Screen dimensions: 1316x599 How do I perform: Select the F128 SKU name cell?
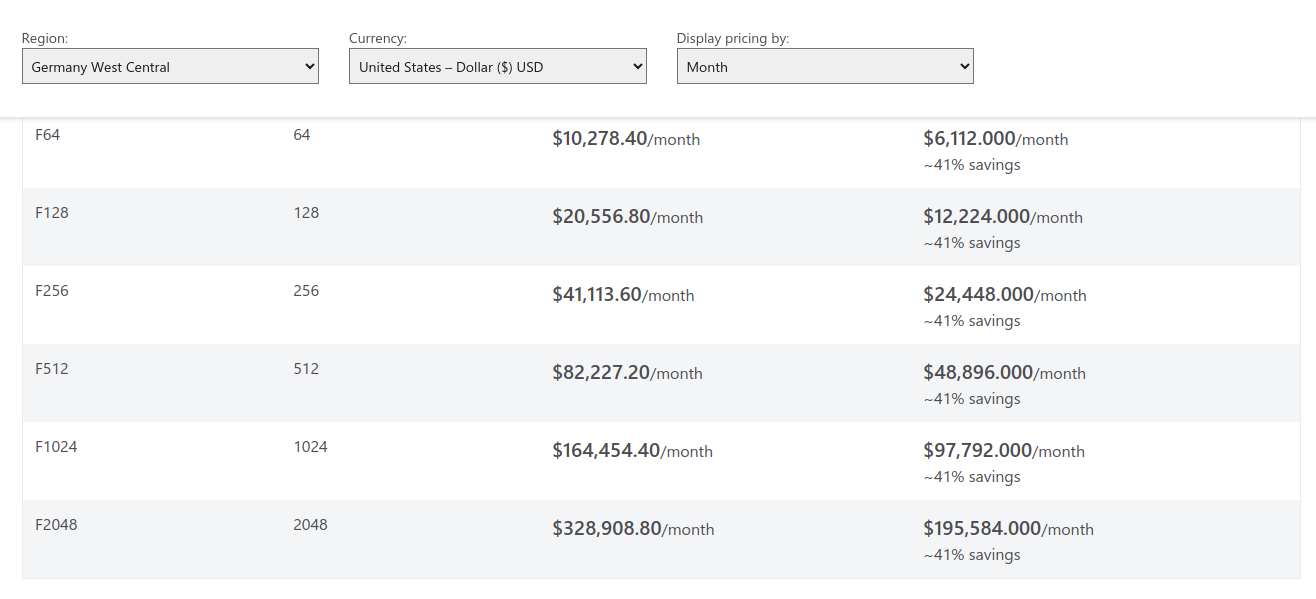tap(52, 213)
